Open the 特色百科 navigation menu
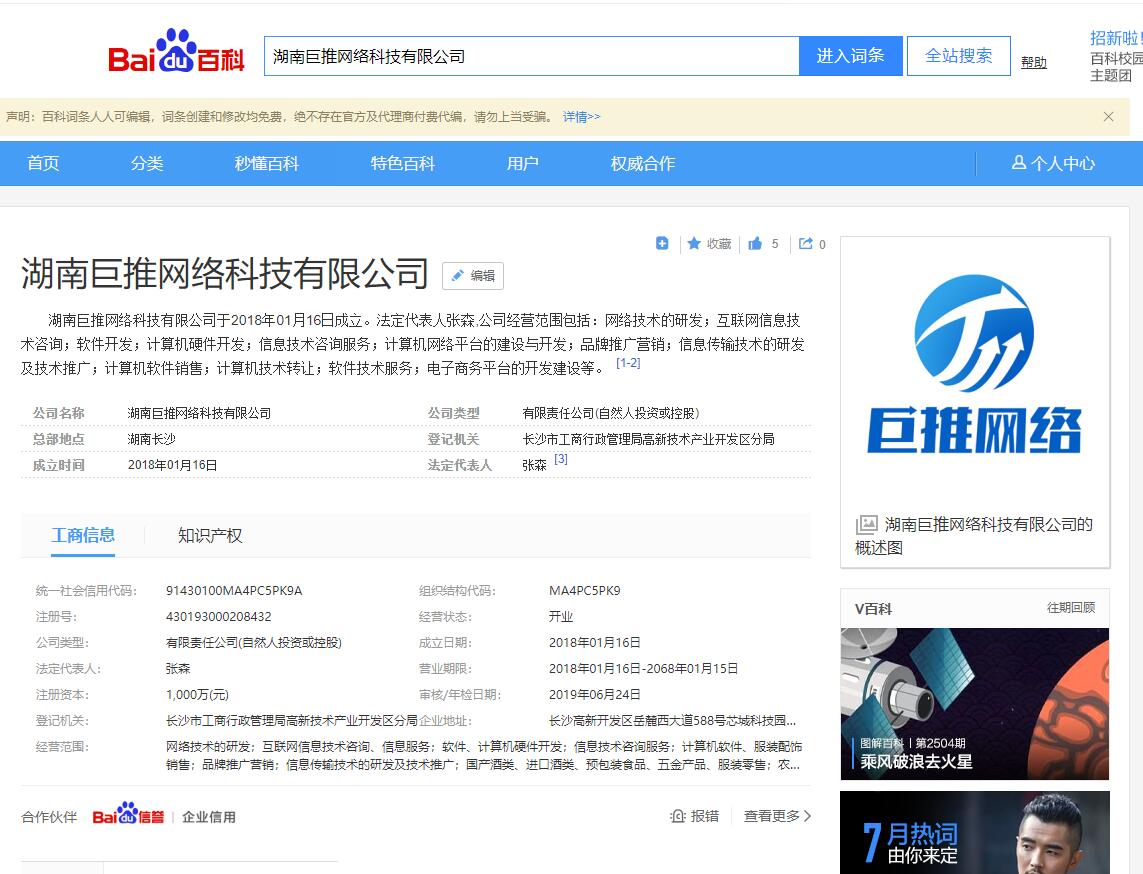The height and width of the screenshot is (874, 1143). [402, 163]
